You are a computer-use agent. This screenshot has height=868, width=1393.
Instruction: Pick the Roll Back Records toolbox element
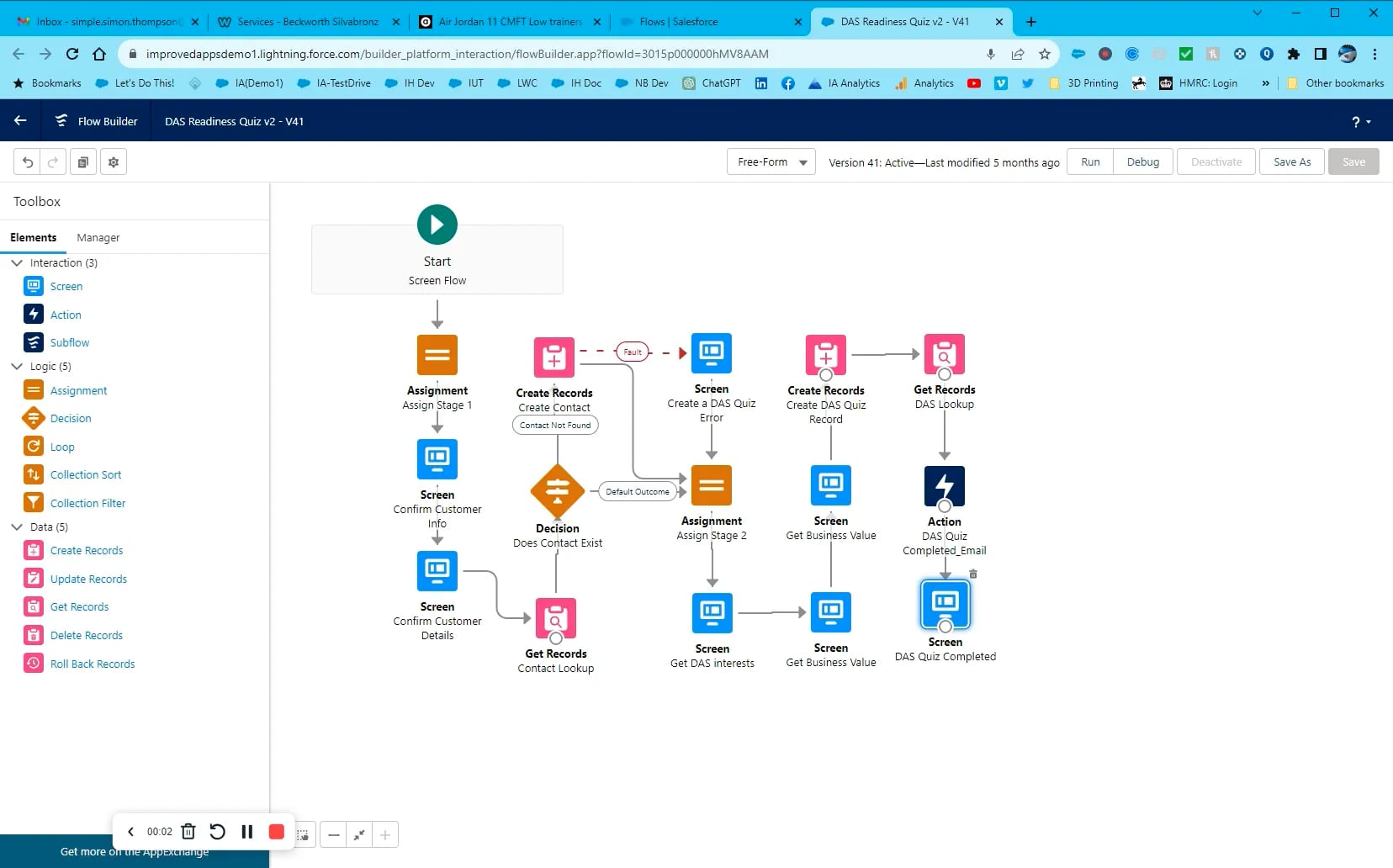pyautogui.click(x=93, y=664)
